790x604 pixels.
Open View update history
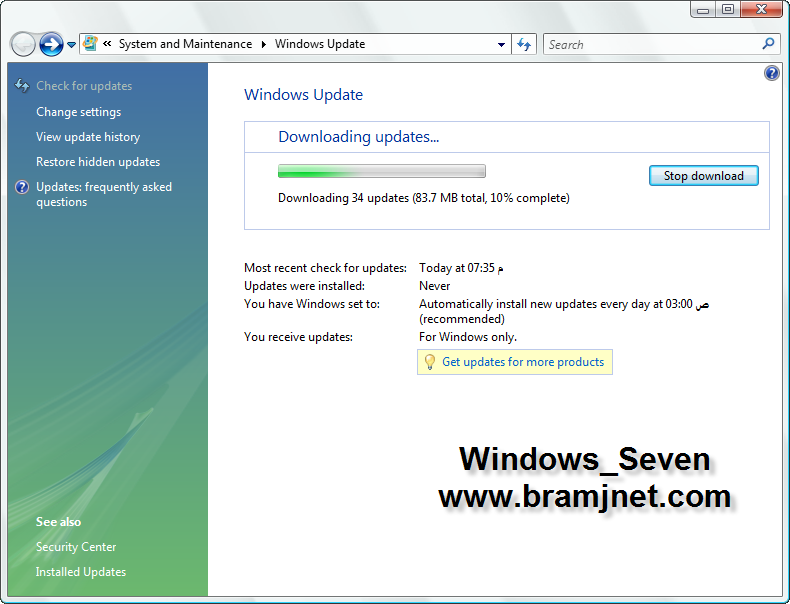coord(88,137)
